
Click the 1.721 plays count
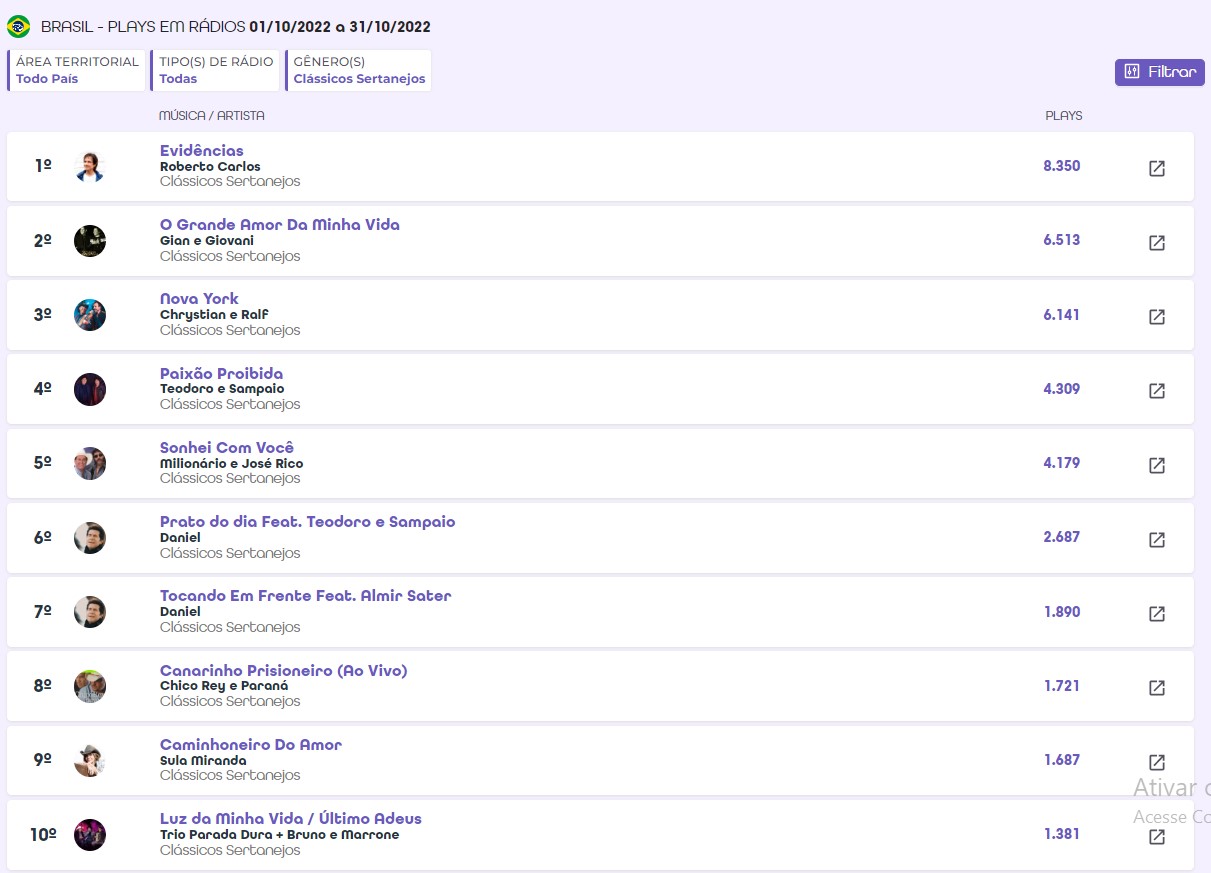pyautogui.click(x=1062, y=686)
